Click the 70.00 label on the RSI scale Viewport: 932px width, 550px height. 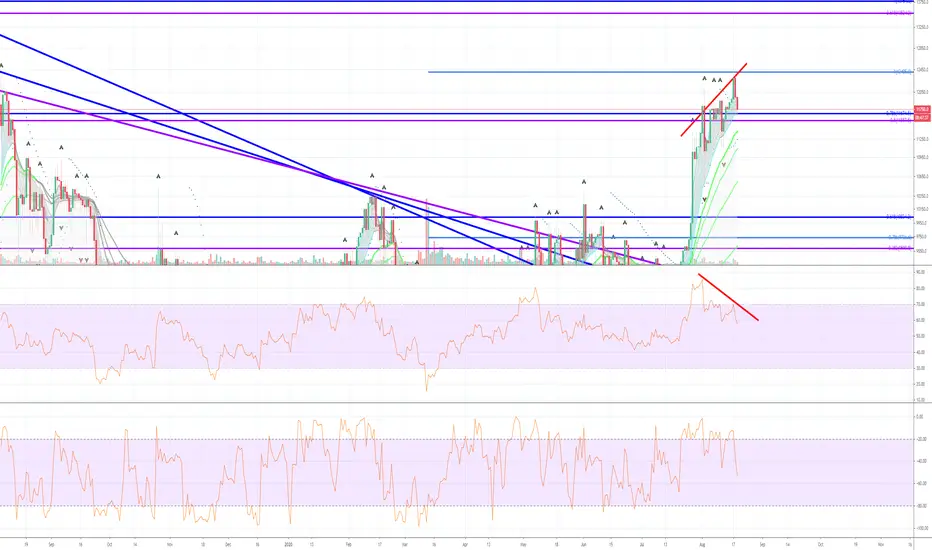[921, 304]
